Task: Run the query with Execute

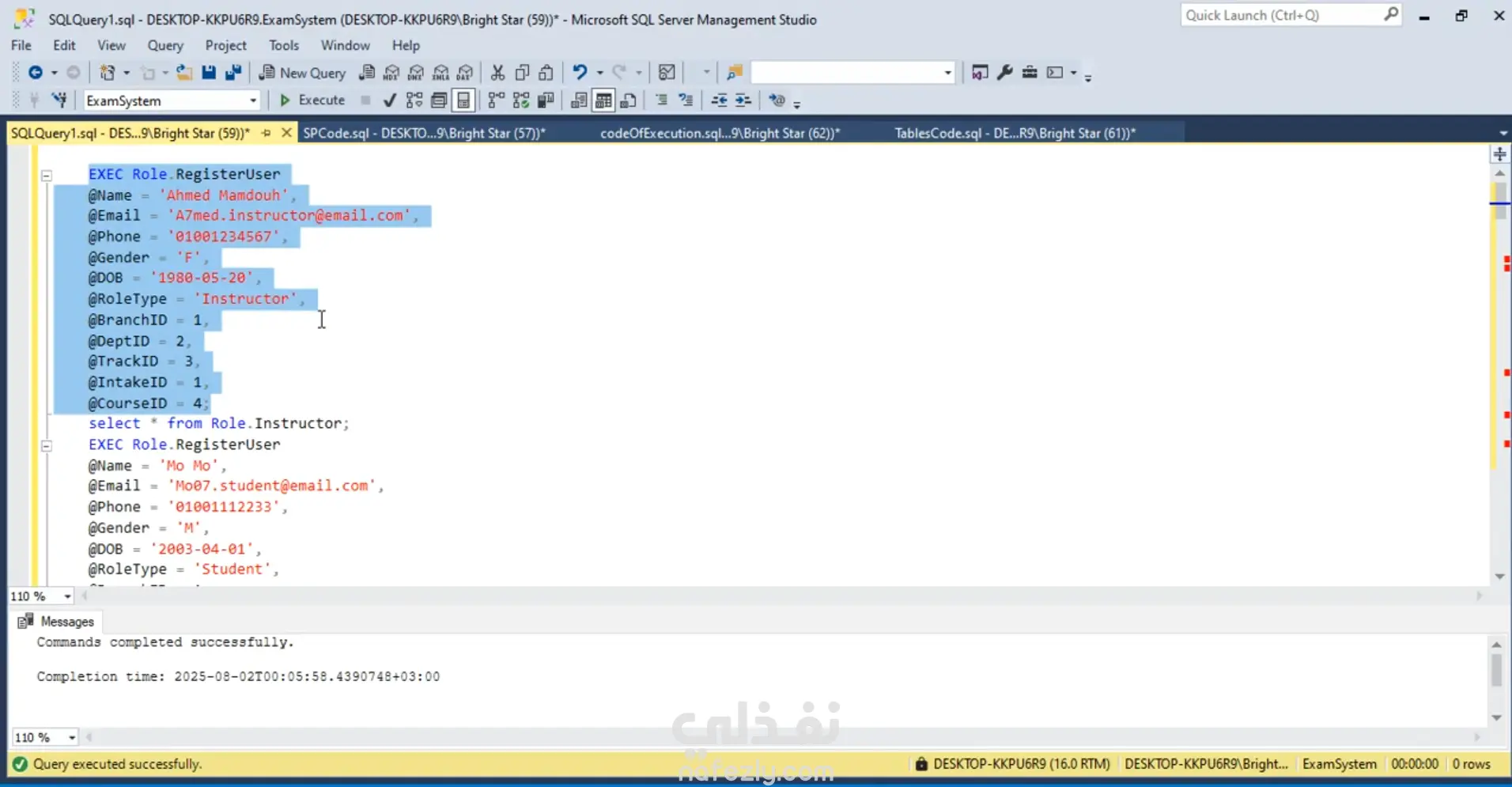Action: pos(312,100)
